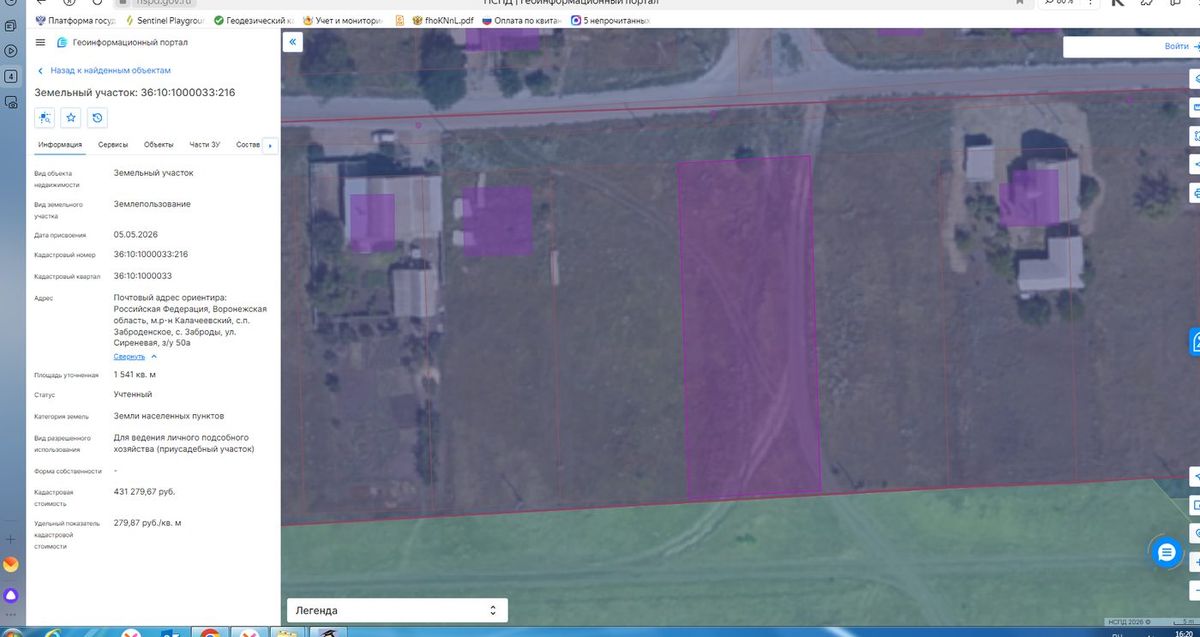Open the Части ЗУ tab
Image resolution: width=1200 pixels, height=637 pixels.
[205, 145]
